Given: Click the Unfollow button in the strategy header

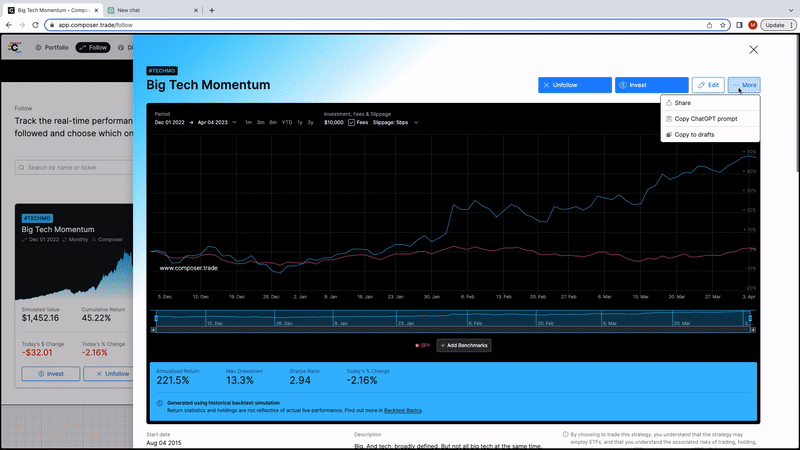Looking at the screenshot, I should (574, 85).
